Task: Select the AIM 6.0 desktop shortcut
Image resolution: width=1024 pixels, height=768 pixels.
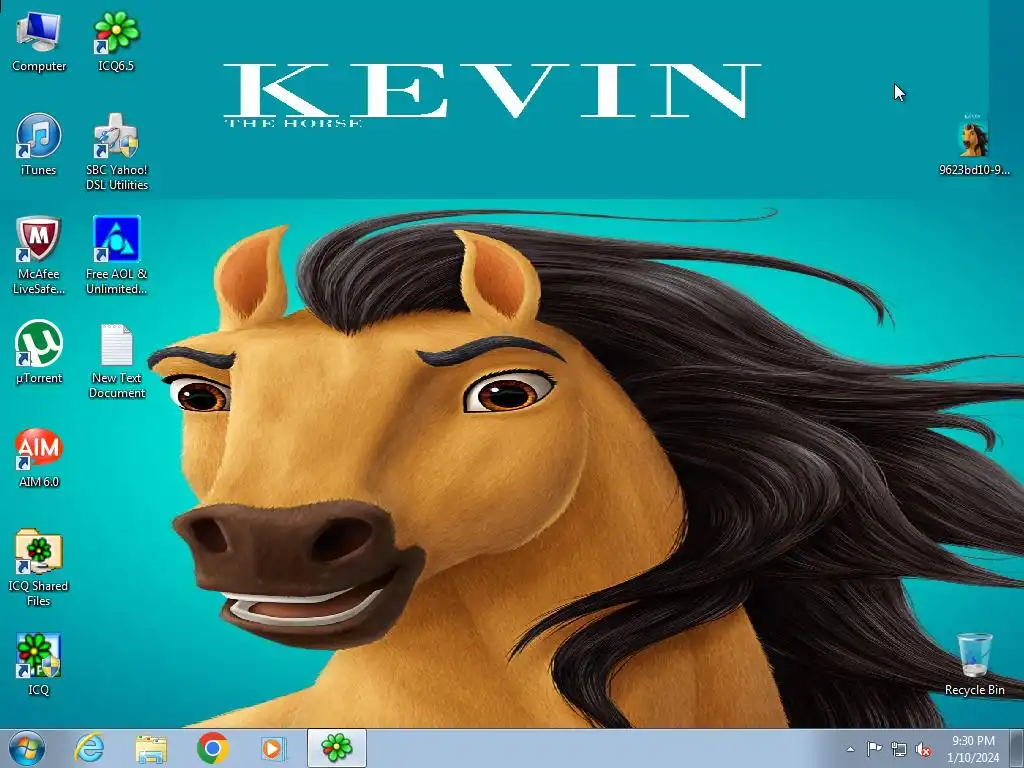Action: tap(39, 458)
